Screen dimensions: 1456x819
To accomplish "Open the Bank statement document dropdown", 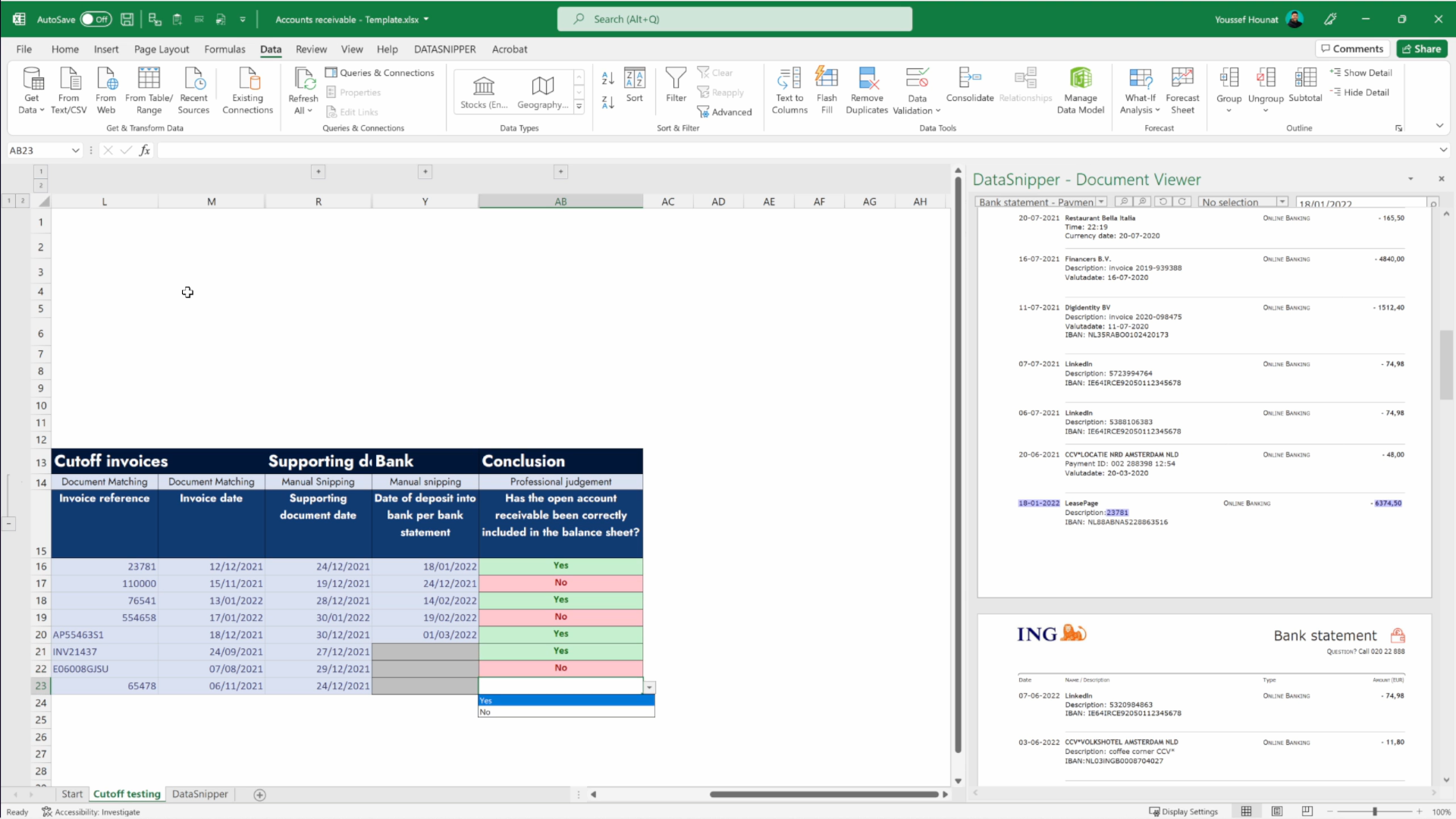I will tap(1101, 202).
